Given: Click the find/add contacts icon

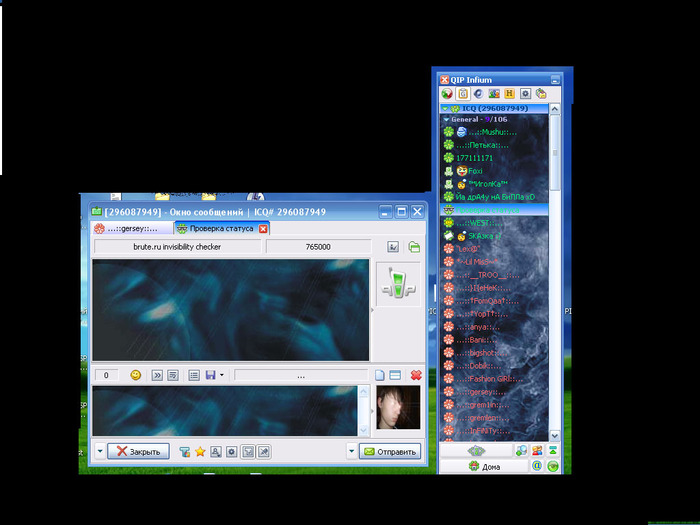Looking at the screenshot, I should coord(521,451).
